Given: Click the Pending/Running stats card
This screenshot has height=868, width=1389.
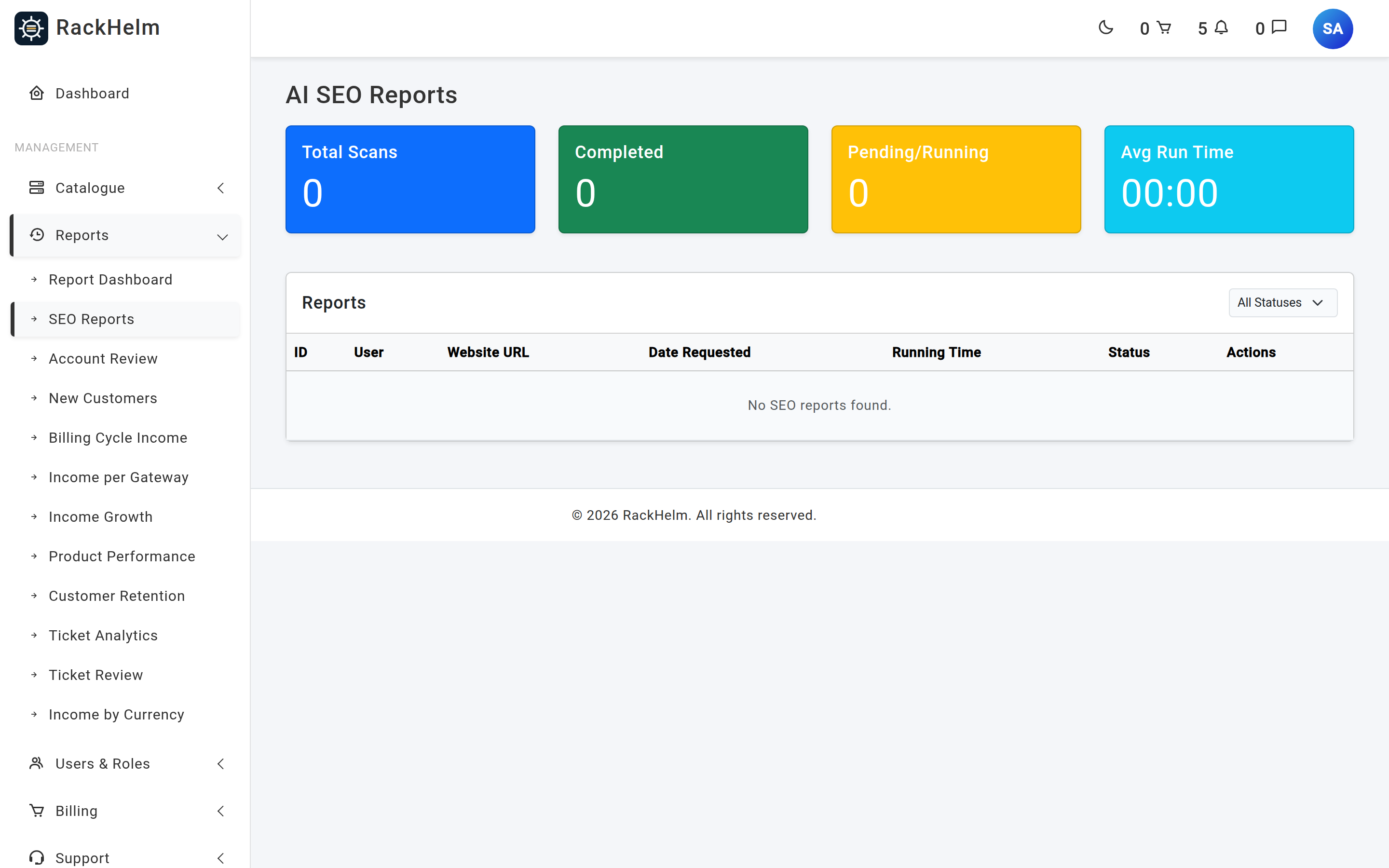Looking at the screenshot, I should 956,179.
